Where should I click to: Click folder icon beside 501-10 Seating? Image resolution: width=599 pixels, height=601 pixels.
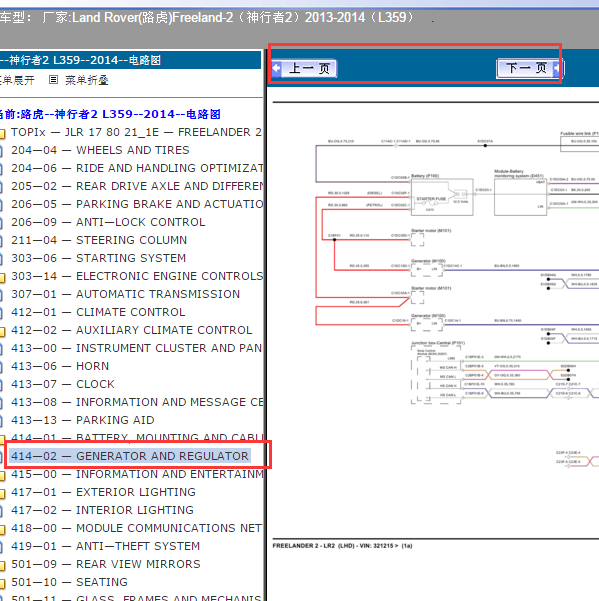coord(2,584)
